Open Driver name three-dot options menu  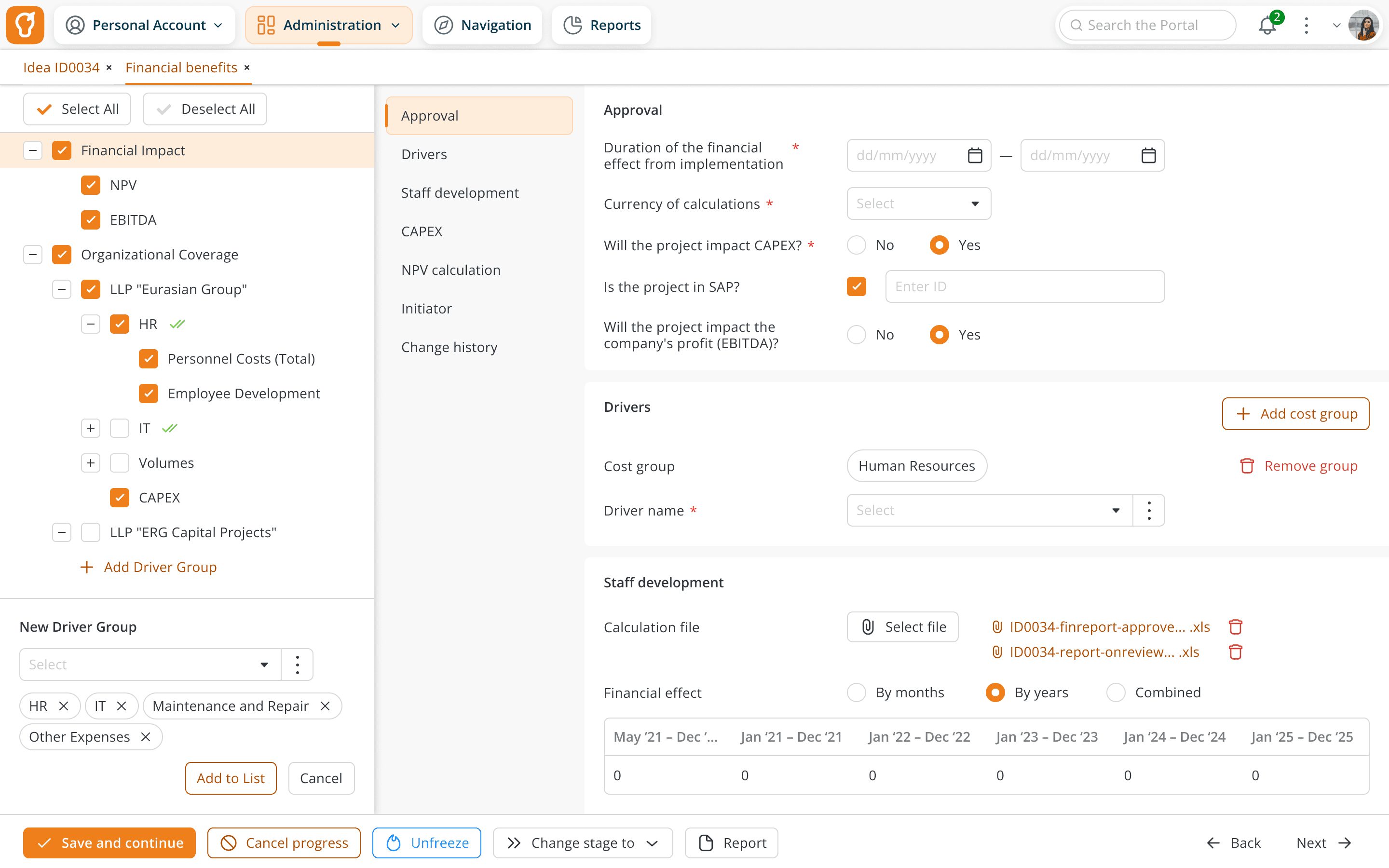1148,510
